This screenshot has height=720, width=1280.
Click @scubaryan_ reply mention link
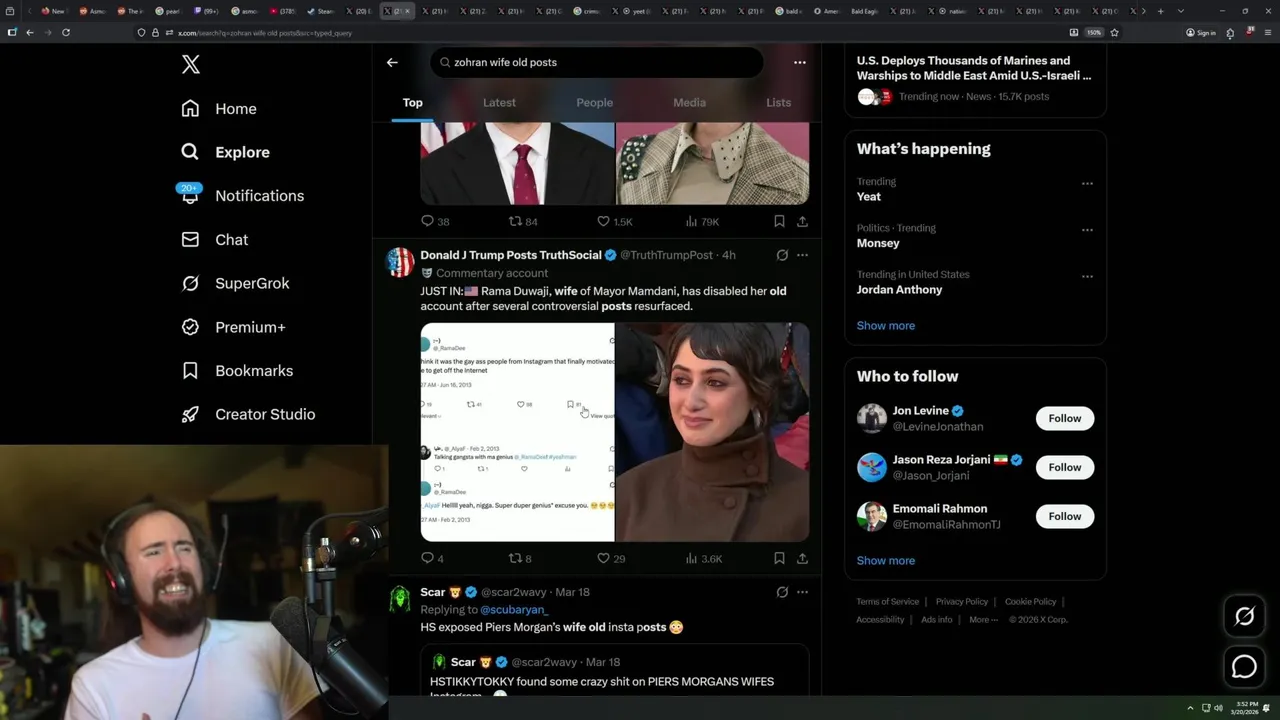(514, 609)
